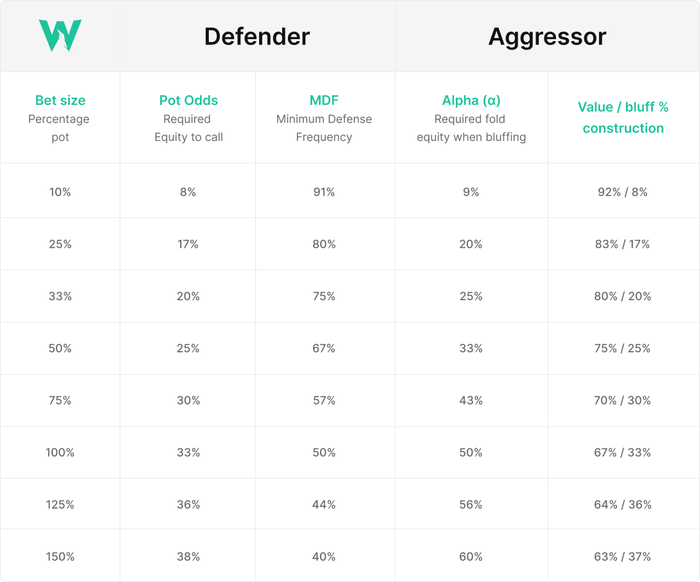700x582 pixels.
Task: Click the Value / bluff % construction header
Action: (x=623, y=117)
